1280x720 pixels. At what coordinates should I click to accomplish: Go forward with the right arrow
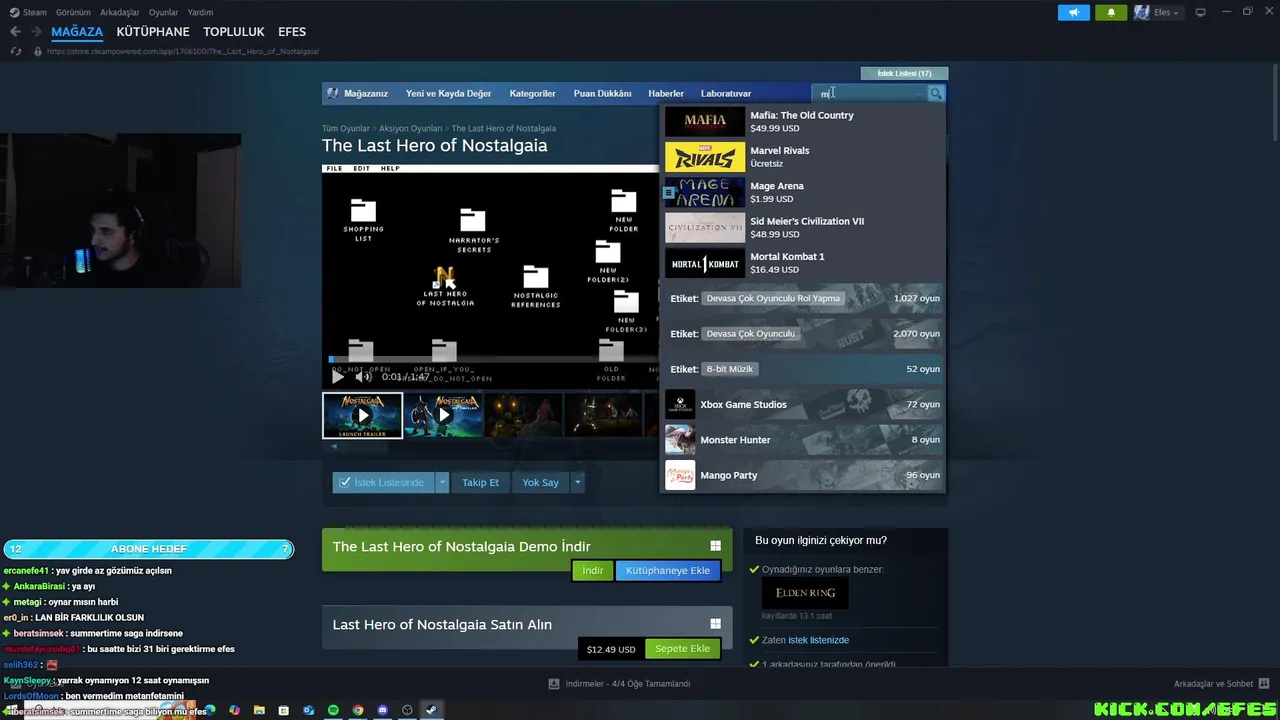[36, 32]
